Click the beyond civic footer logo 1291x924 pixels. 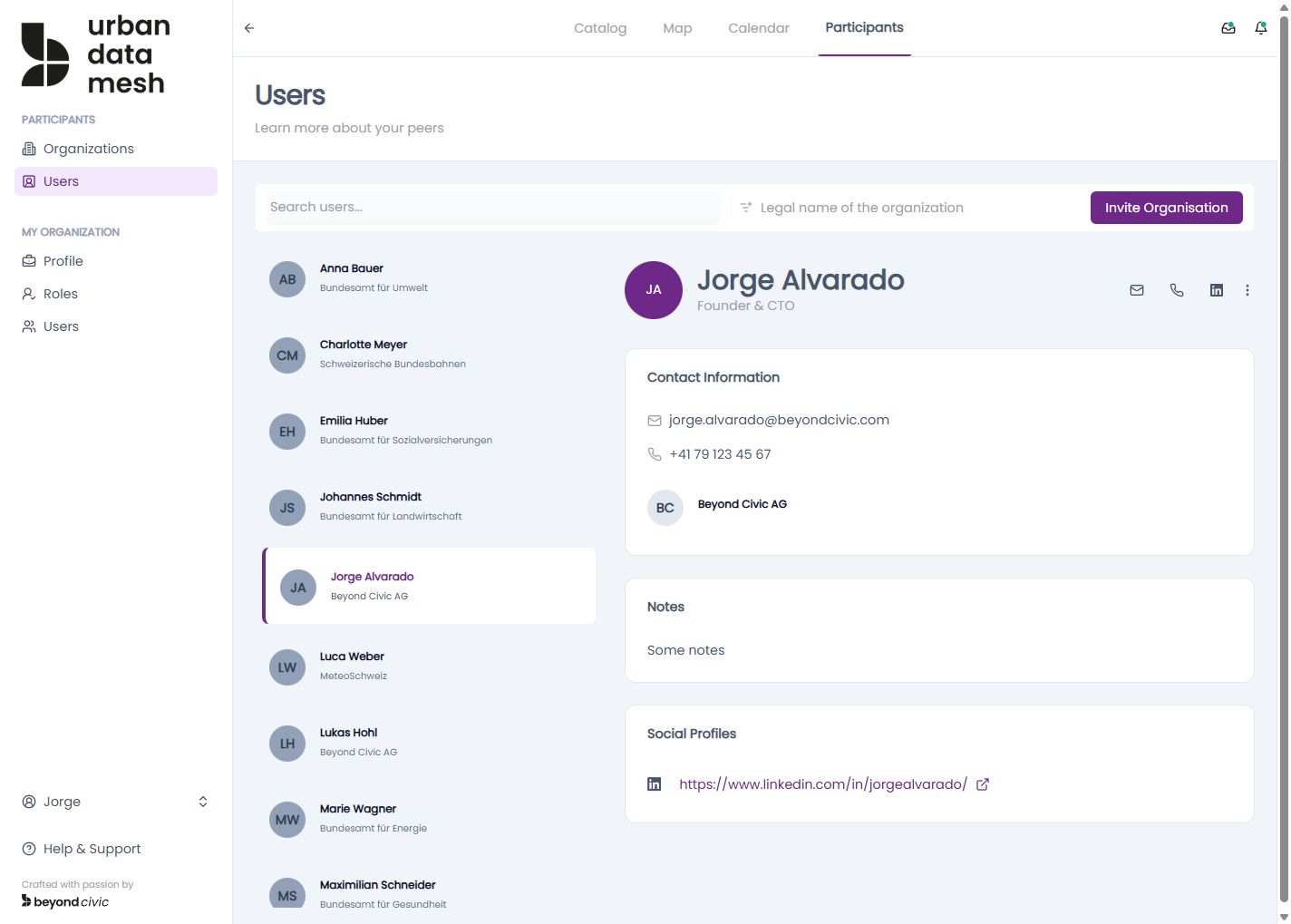click(65, 901)
